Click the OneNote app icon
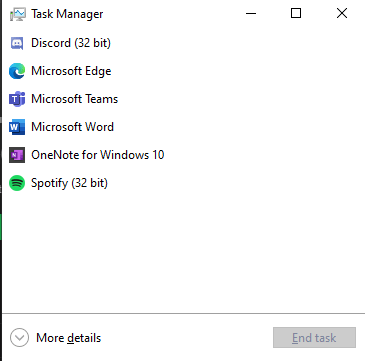Image resolution: width=365 pixels, height=361 pixels. tap(17, 155)
